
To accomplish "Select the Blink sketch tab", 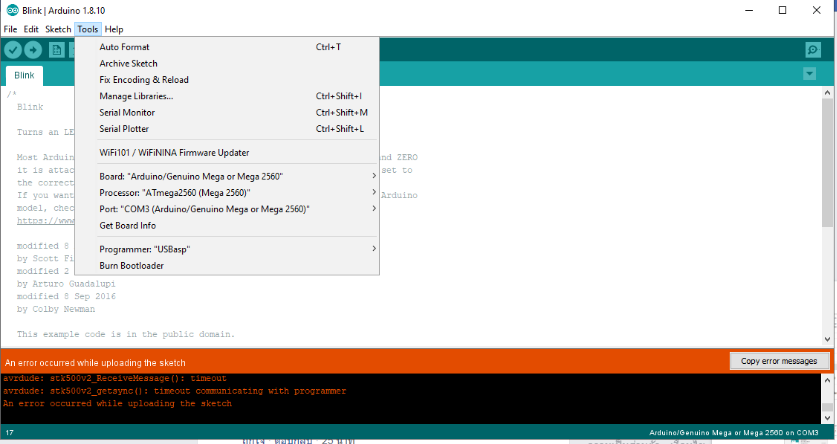I will (x=25, y=75).
